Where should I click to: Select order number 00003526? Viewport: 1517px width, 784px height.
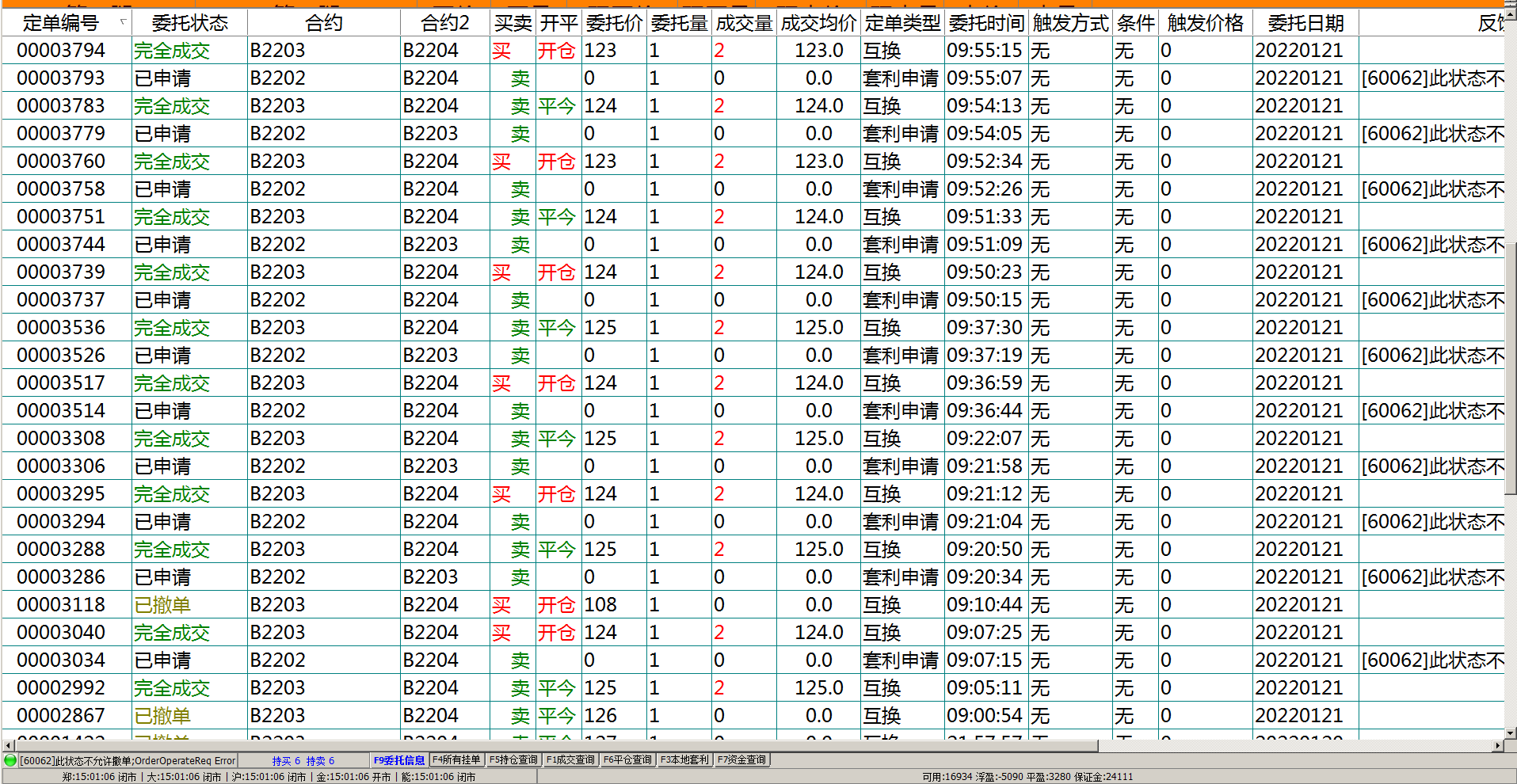[61, 356]
